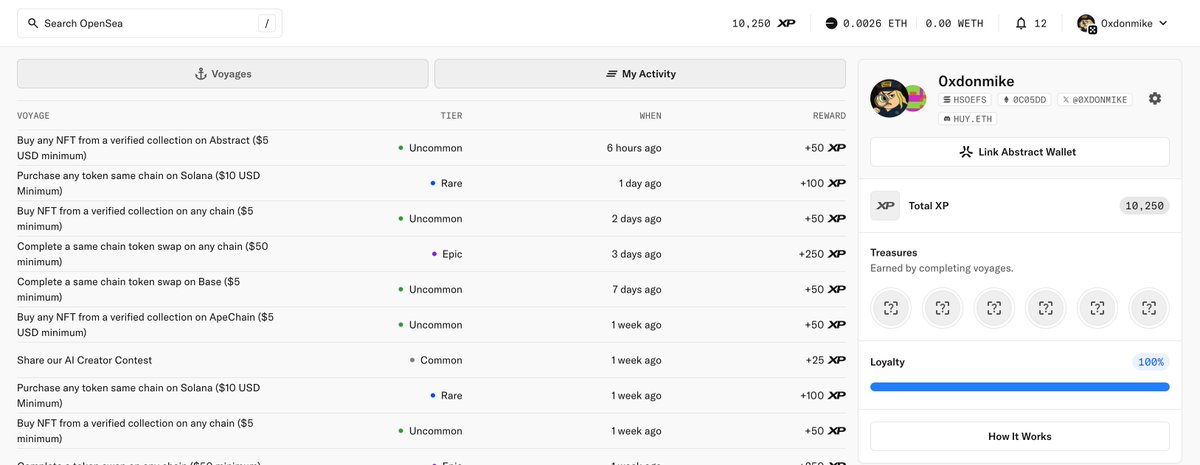This screenshot has height=465, width=1200.
Task: Click the Loyalty 100% badge
Action: click(x=1151, y=362)
